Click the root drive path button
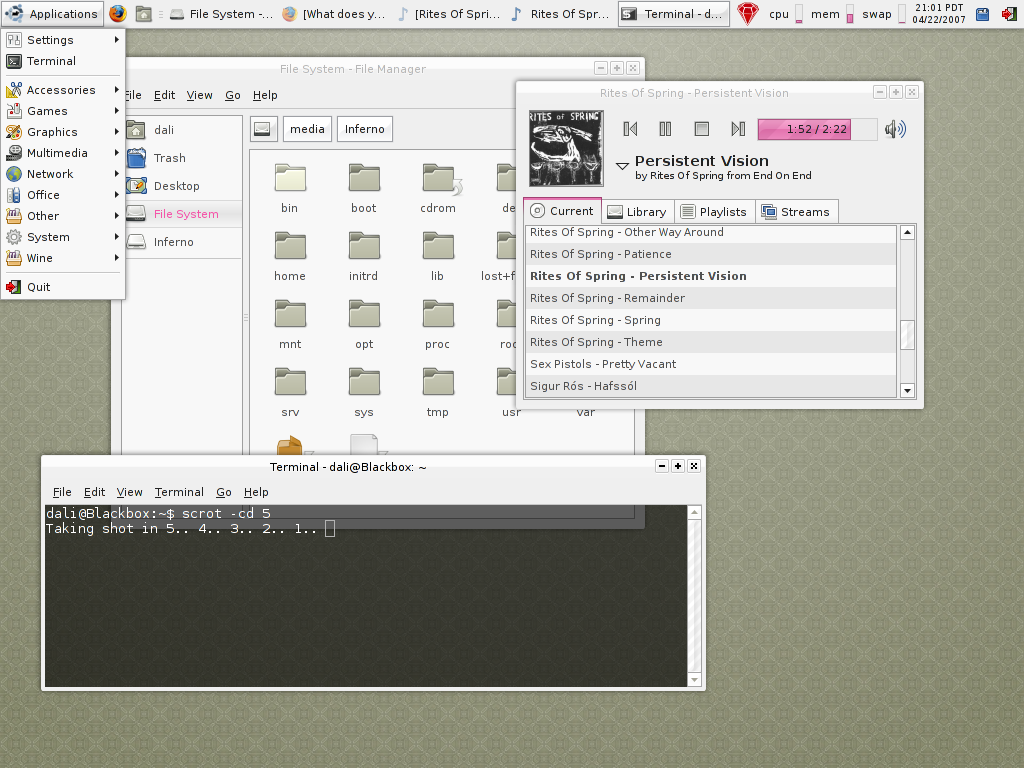Viewport: 1024px width, 768px height. (x=263, y=129)
